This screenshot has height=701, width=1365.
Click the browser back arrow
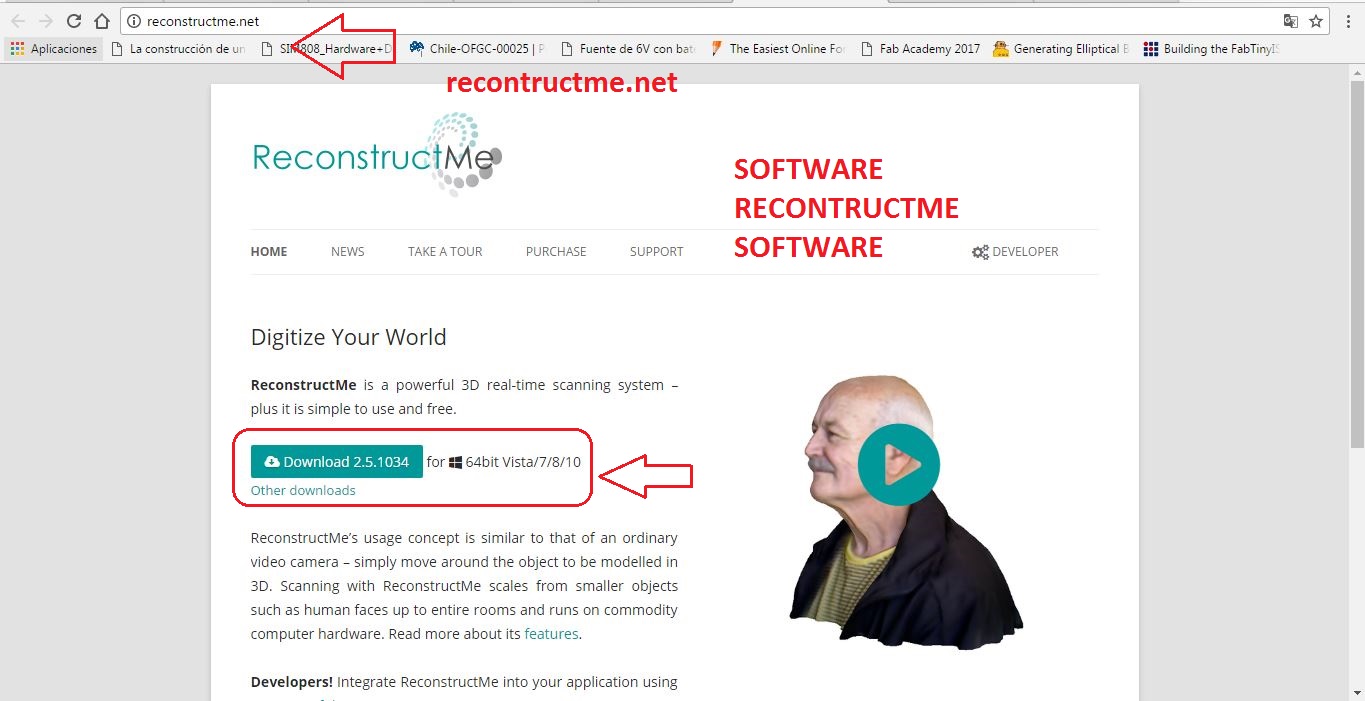click(x=18, y=21)
